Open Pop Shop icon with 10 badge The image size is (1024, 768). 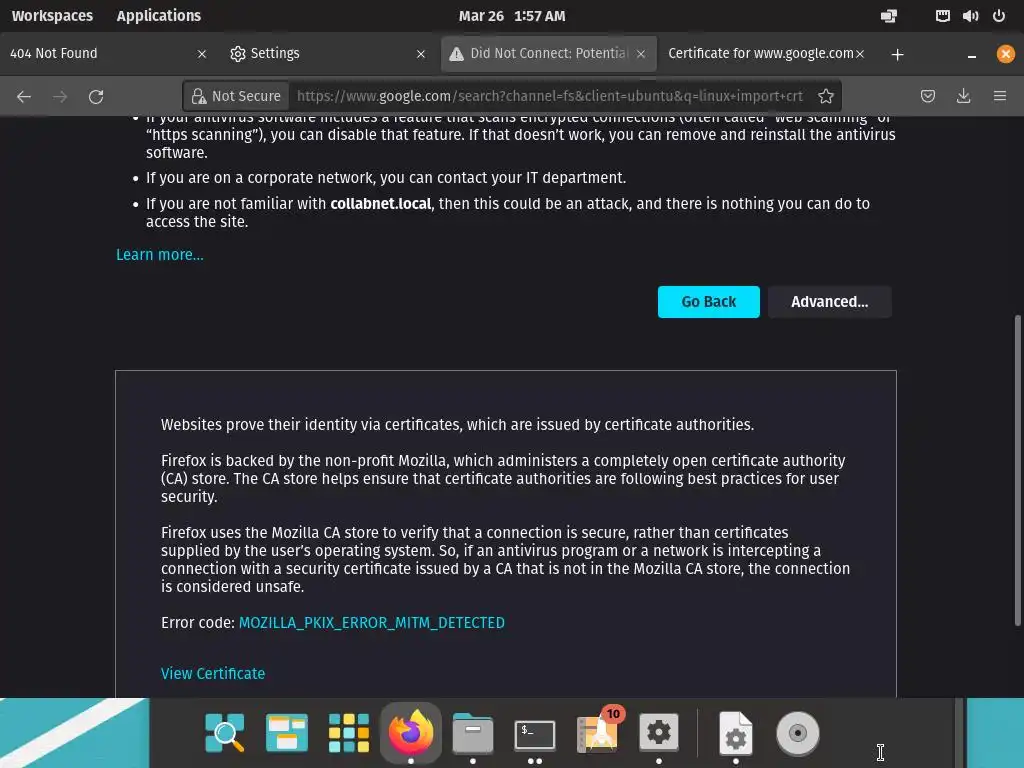[x=598, y=731]
